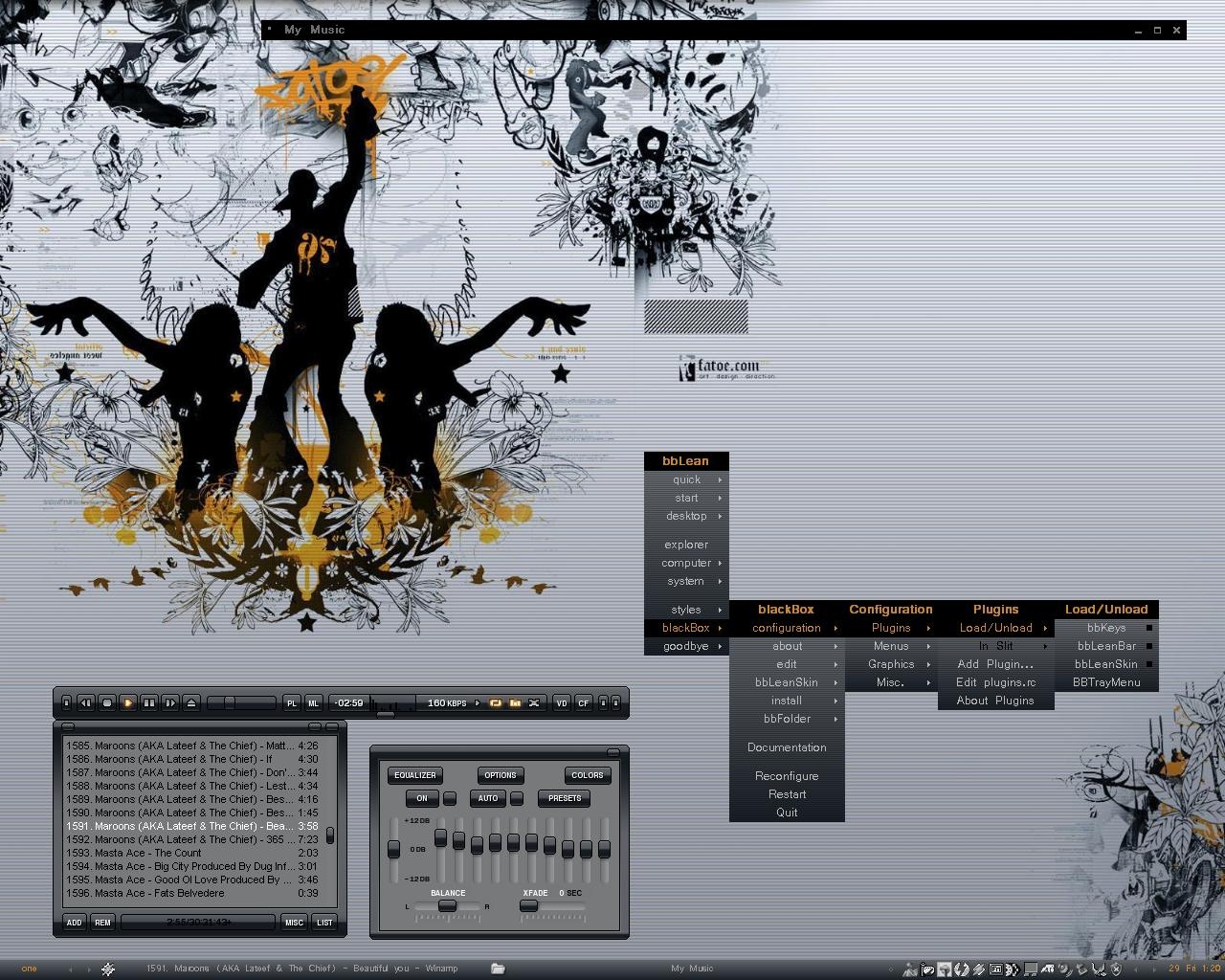The width and height of the screenshot is (1225, 980).
Task: Click the CF config button in Winamp
Action: click(x=583, y=703)
